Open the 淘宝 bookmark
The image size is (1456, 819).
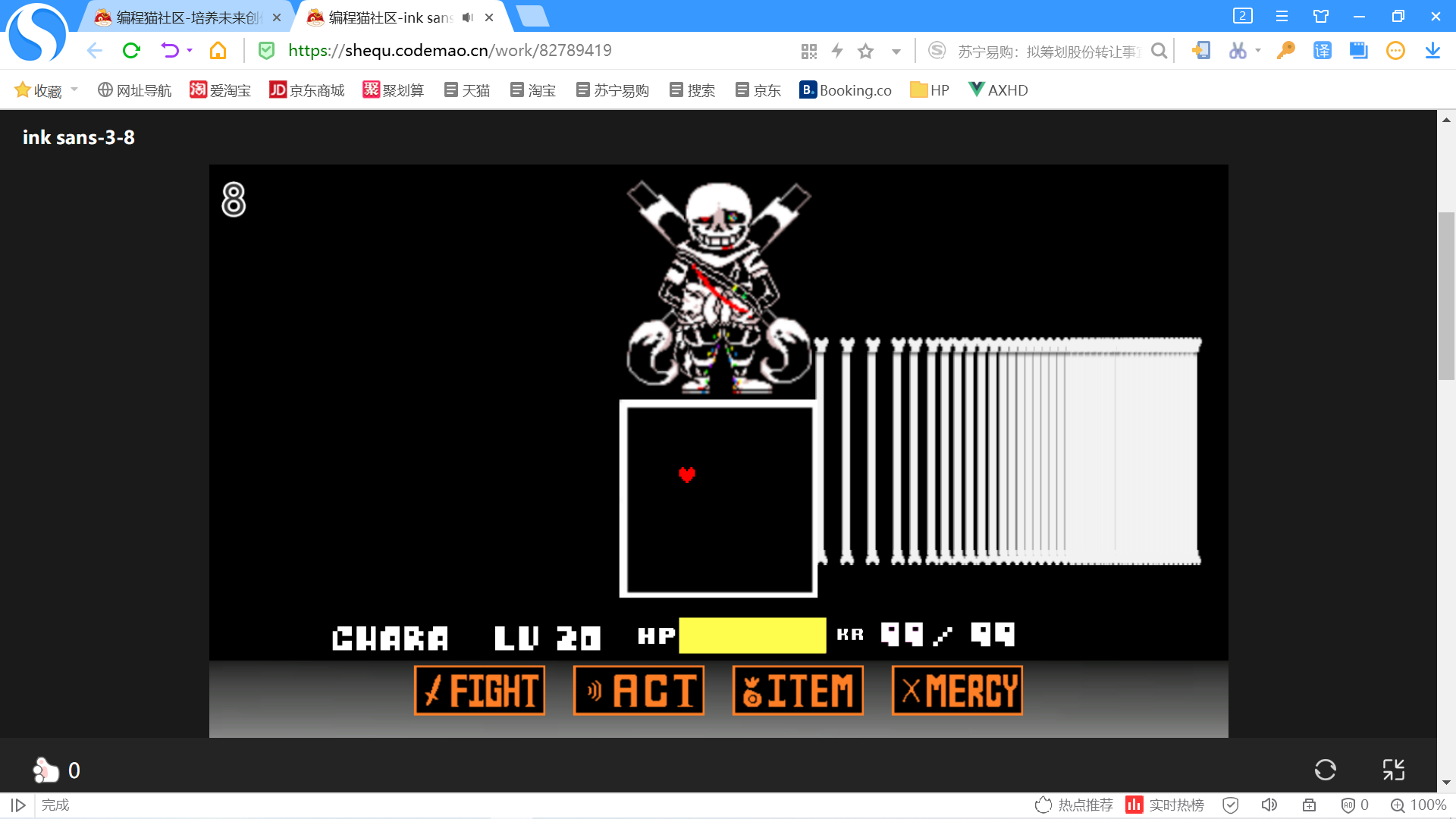tap(533, 90)
